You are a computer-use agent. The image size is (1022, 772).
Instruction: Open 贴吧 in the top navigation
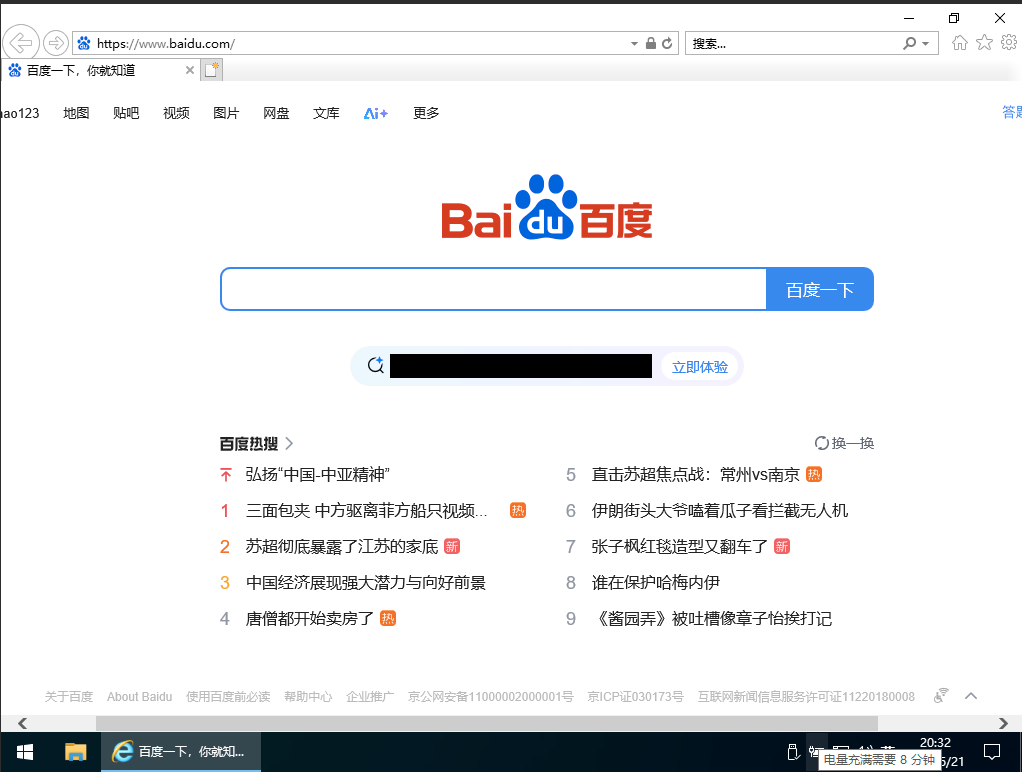(x=126, y=113)
